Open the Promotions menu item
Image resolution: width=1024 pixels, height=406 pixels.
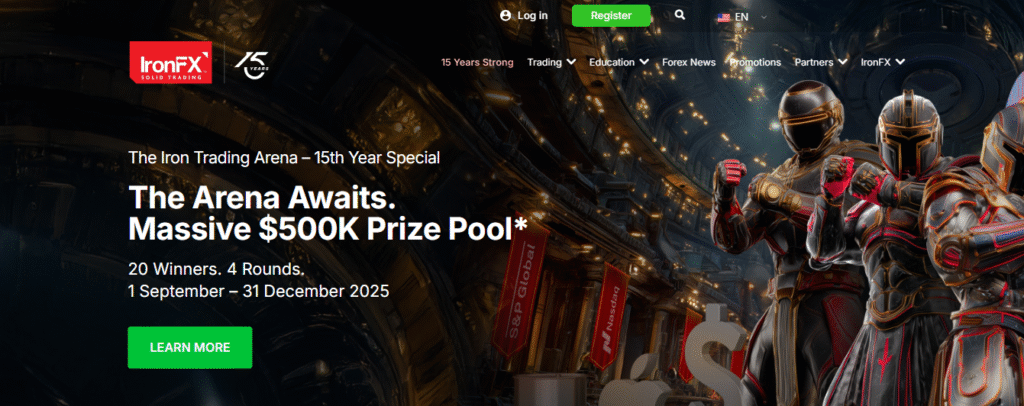click(x=755, y=62)
